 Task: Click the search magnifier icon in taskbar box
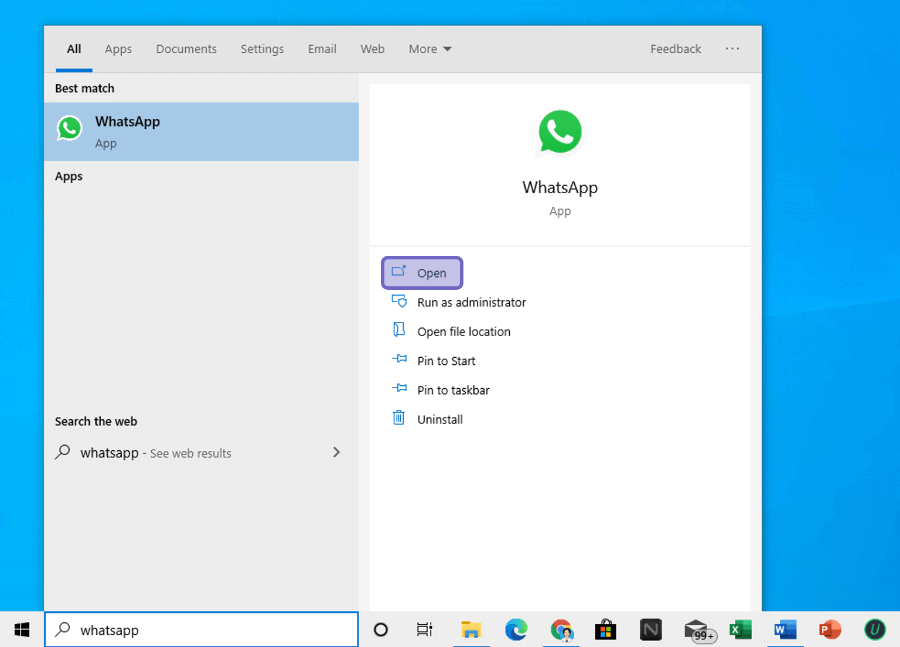pyautogui.click(x=63, y=629)
